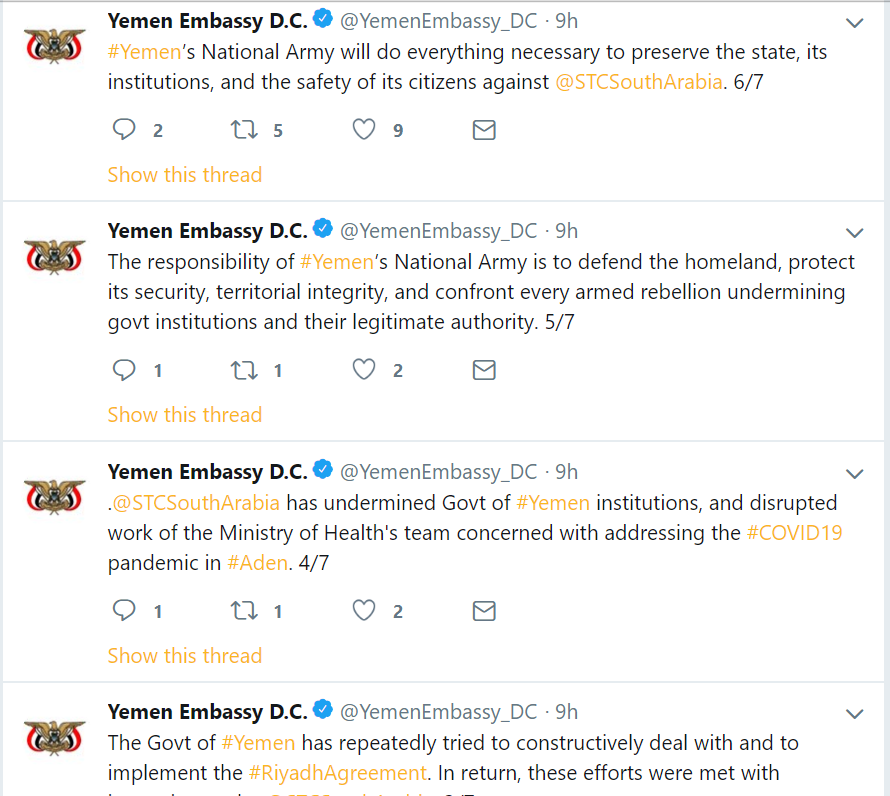Like the 6/7 tweet with 9 likes
Image resolution: width=890 pixels, height=796 pixels.
tap(364, 130)
